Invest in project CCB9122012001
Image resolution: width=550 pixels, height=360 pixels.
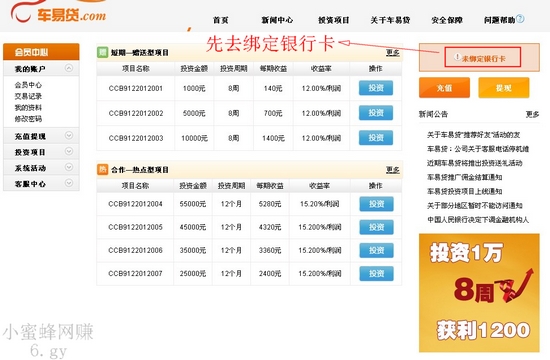tap(376, 88)
